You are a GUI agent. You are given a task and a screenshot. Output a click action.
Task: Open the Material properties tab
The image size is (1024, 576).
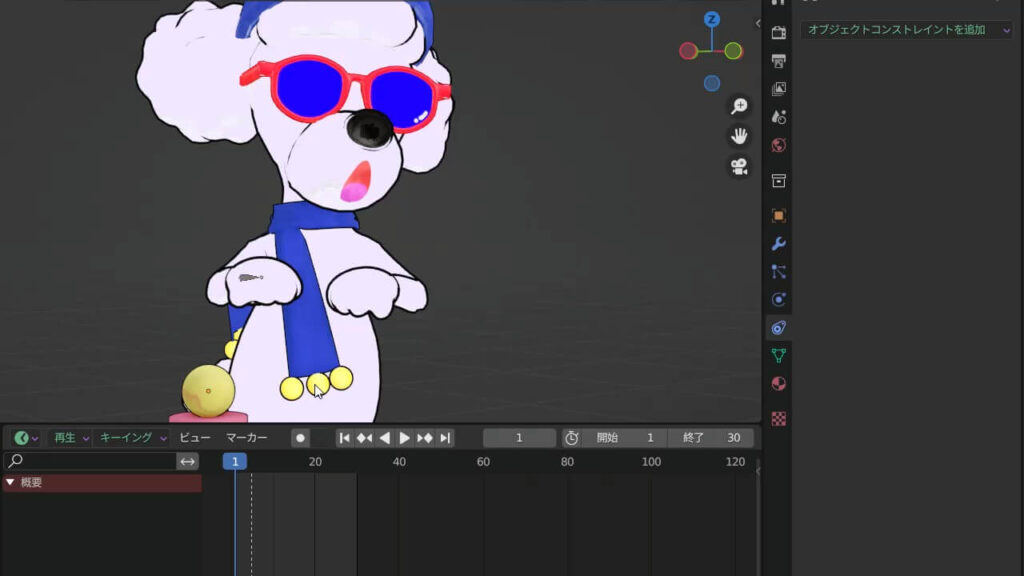[x=778, y=384]
